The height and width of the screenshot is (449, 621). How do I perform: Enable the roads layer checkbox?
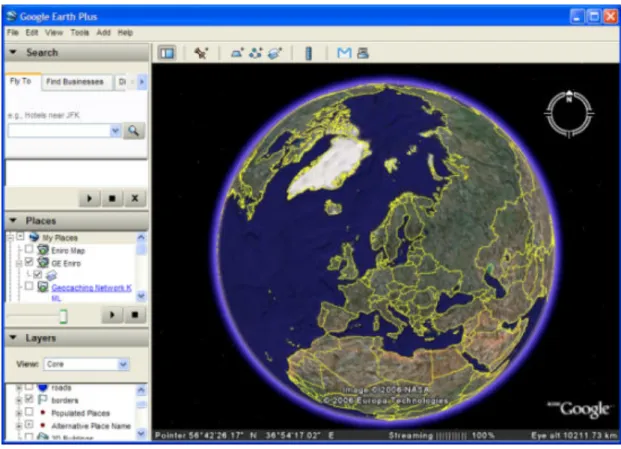tap(29, 386)
